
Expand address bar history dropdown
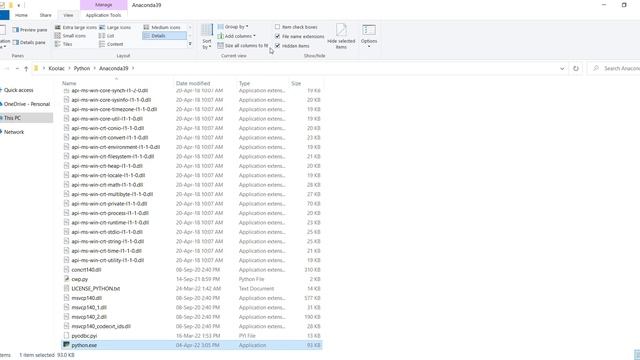(562, 69)
